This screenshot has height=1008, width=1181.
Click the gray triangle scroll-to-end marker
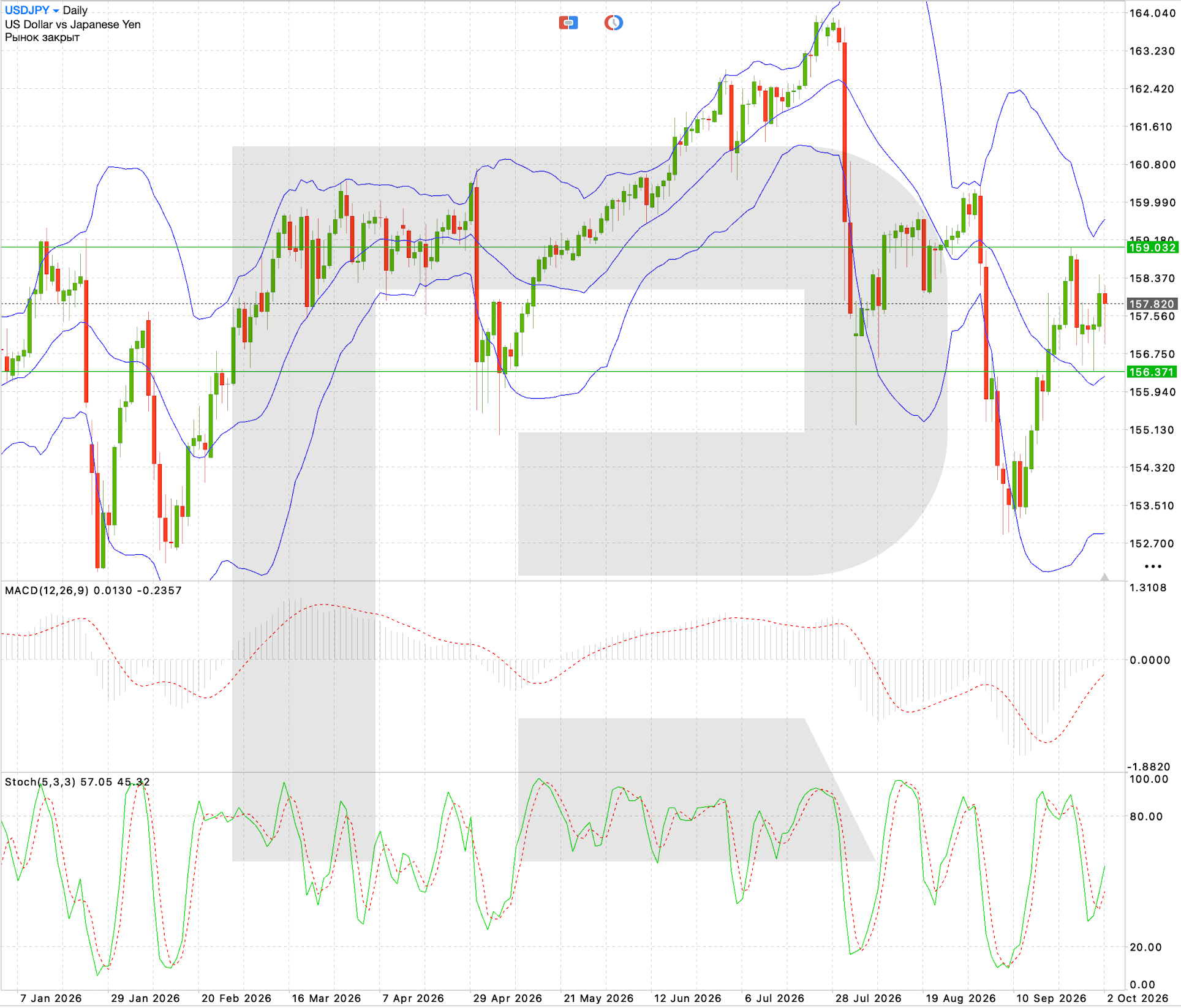(x=1104, y=577)
